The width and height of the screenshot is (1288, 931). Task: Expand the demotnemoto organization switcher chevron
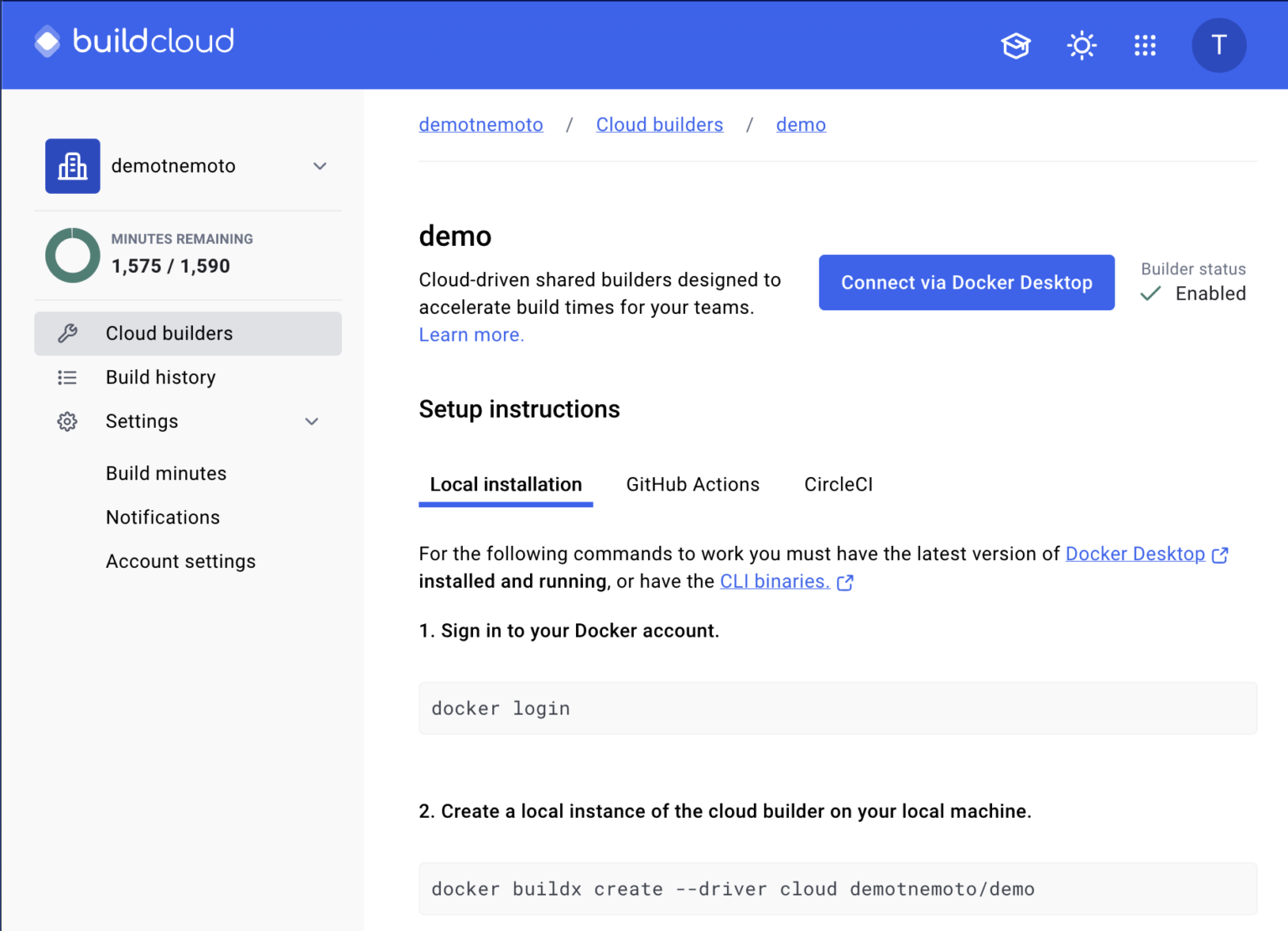coord(319,166)
